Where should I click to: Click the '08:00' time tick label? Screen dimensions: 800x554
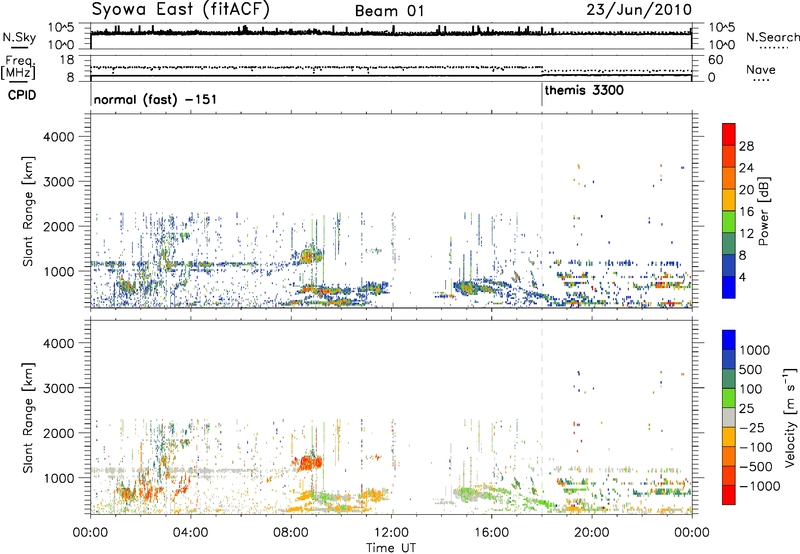pos(291,533)
